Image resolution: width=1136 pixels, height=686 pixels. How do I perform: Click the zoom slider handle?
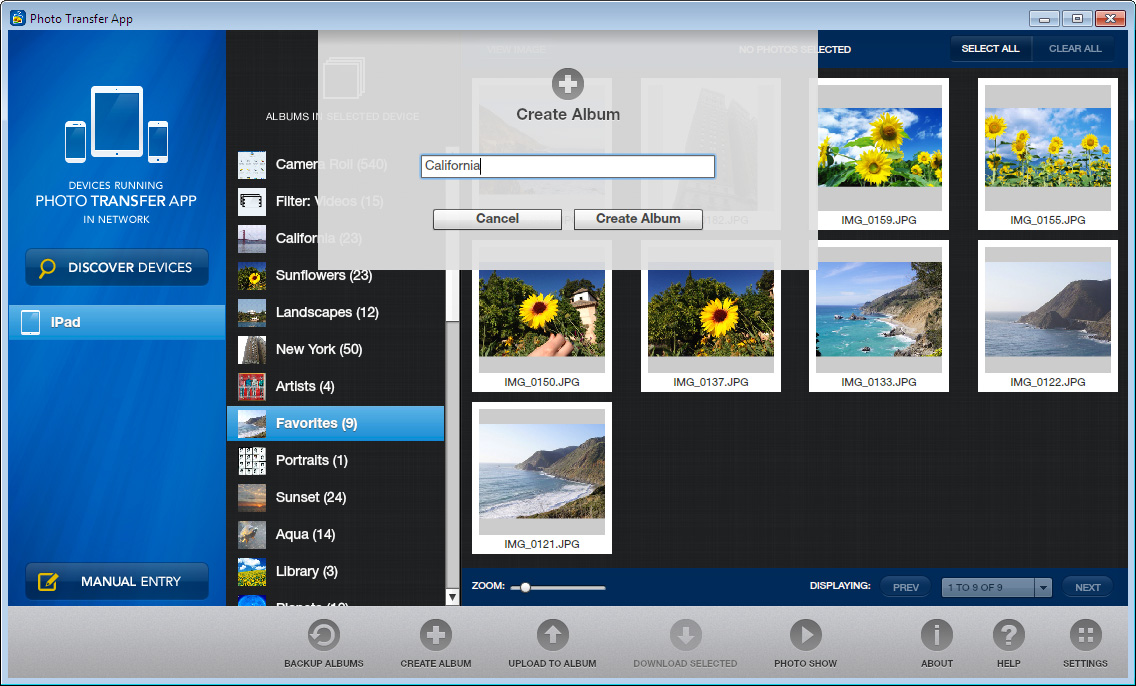click(525, 587)
